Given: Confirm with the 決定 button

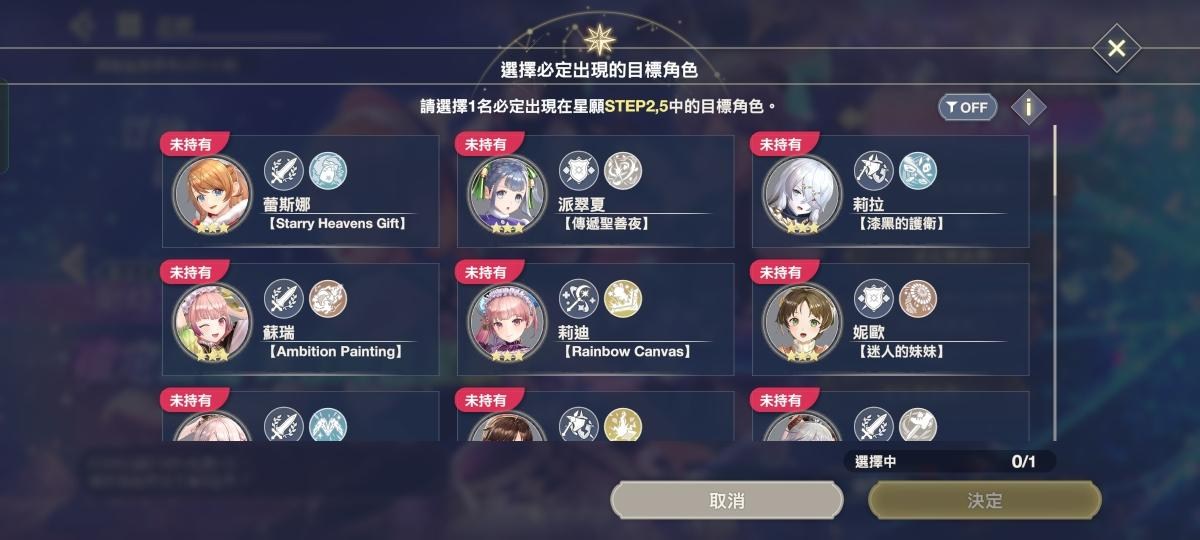Looking at the screenshot, I should [985, 500].
